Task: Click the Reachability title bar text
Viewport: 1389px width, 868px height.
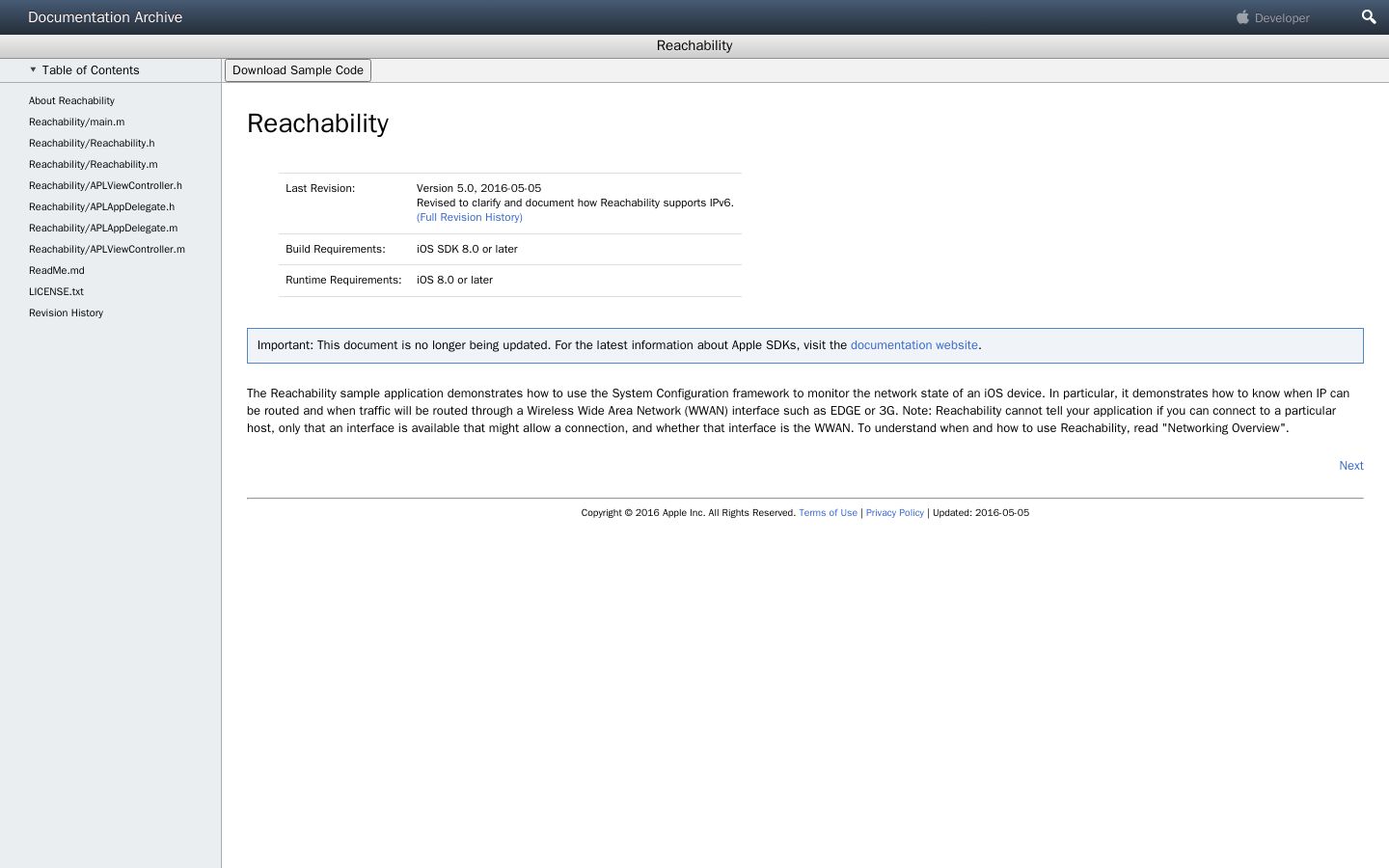Action: point(694,45)
